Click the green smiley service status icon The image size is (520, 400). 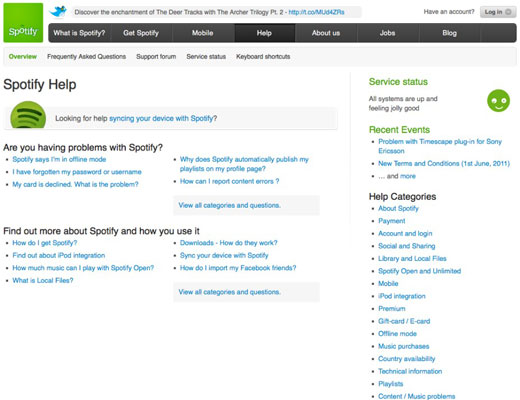(498, 100)
